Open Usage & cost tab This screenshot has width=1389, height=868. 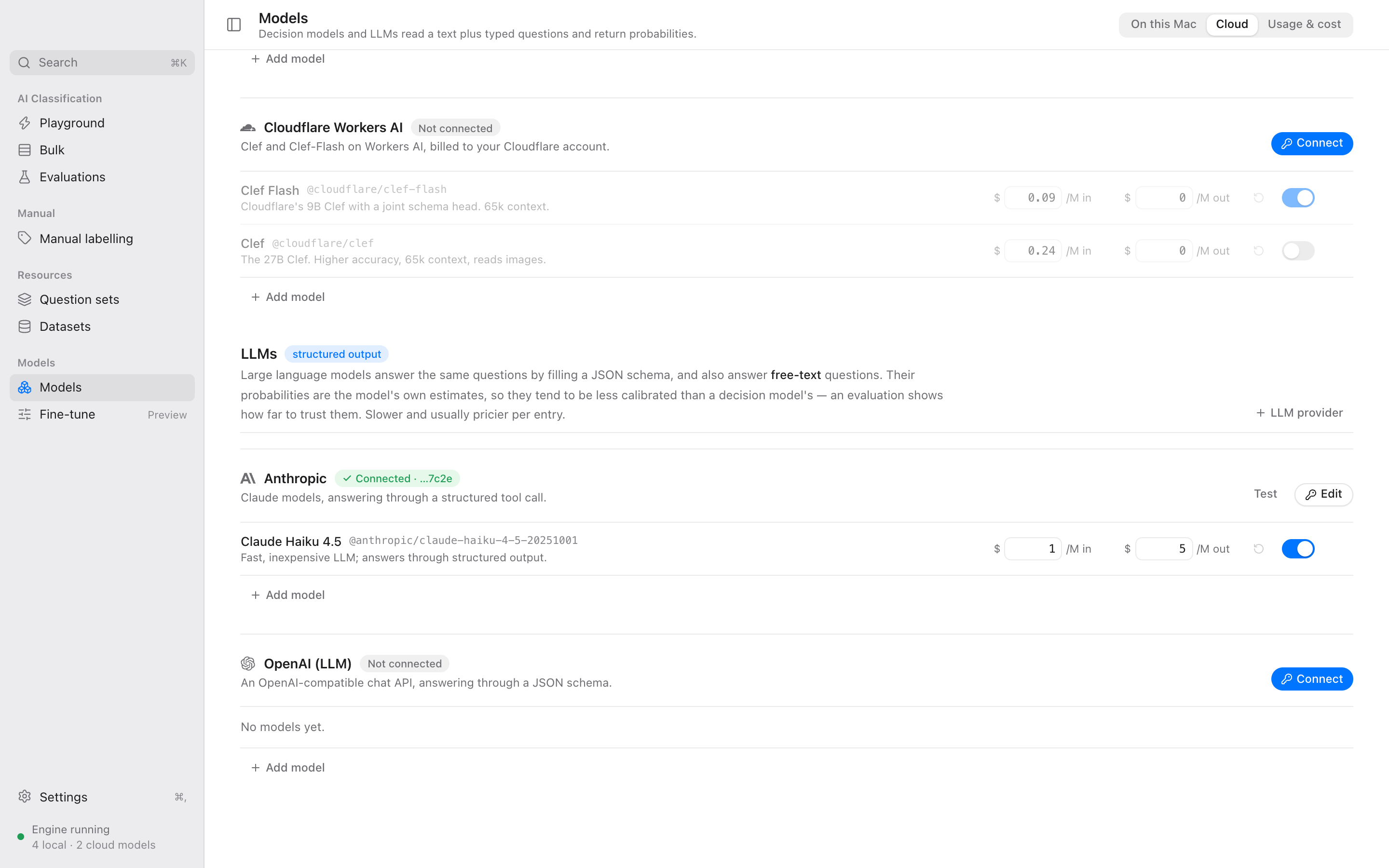tap(1304, 24)
